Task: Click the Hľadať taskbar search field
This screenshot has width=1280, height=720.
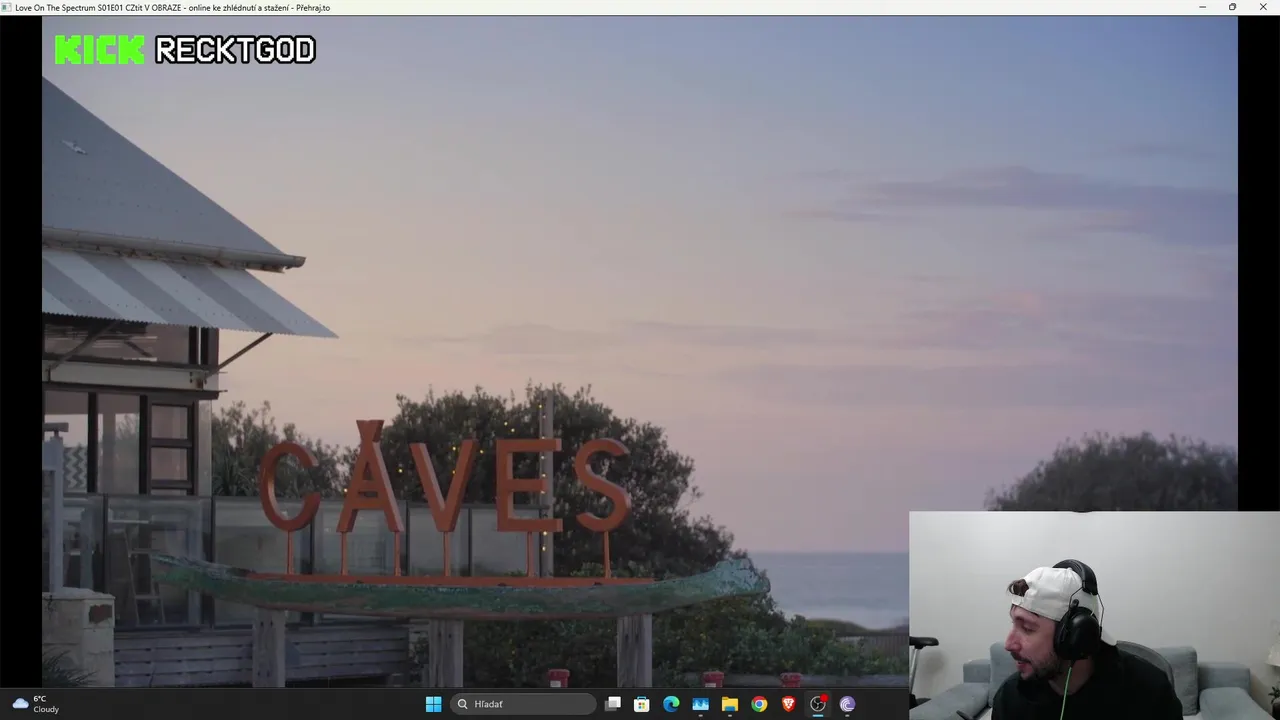Action: [523, 704]
